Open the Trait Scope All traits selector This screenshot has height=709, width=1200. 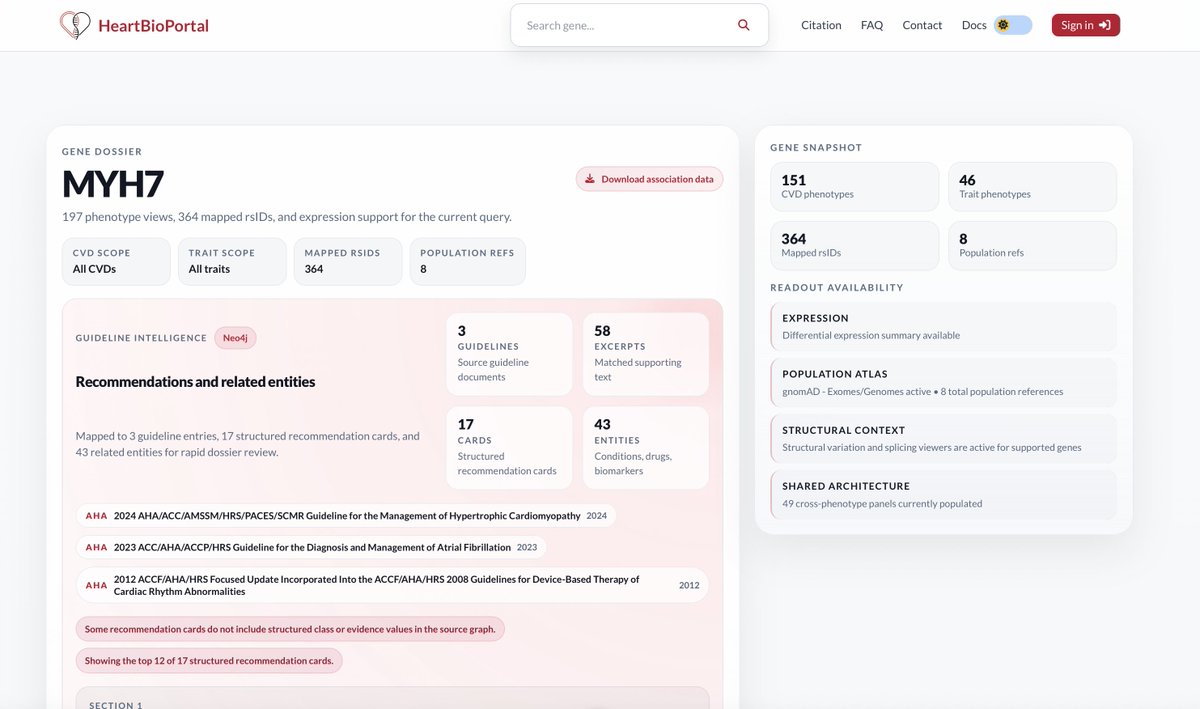click(x=232, y=261)
